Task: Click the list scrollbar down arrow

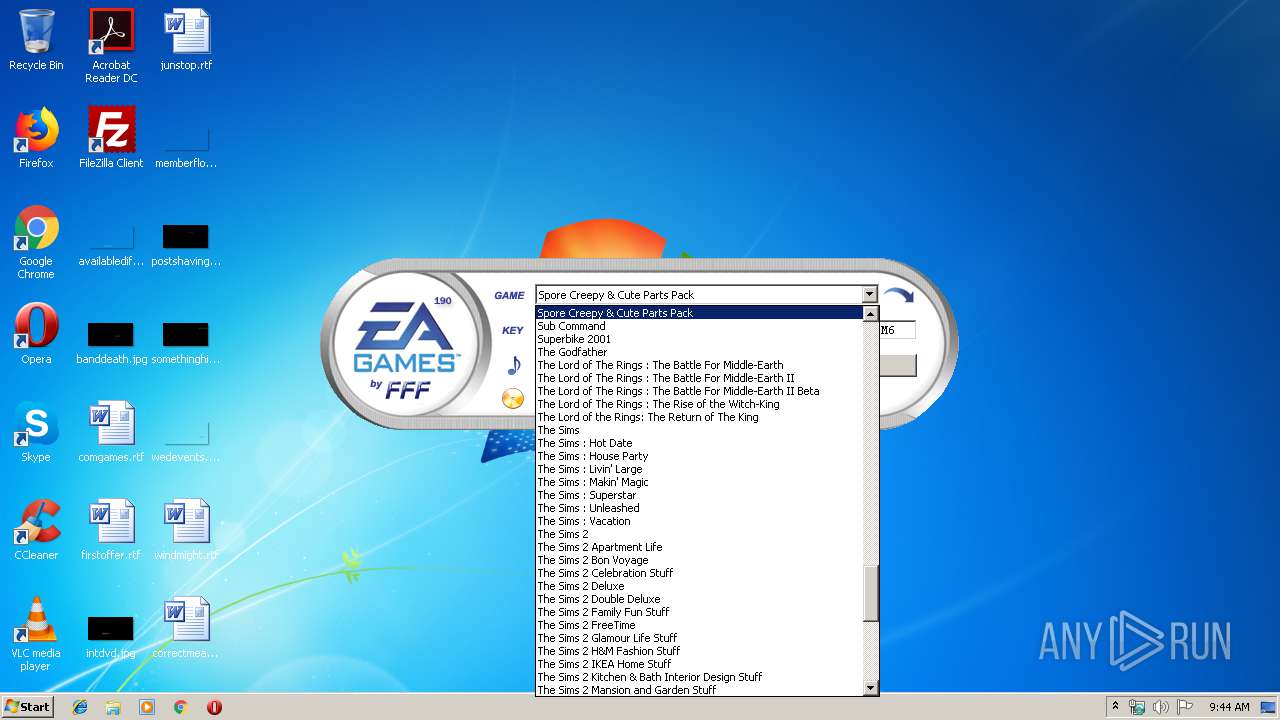Action: (x=870, y=688)
